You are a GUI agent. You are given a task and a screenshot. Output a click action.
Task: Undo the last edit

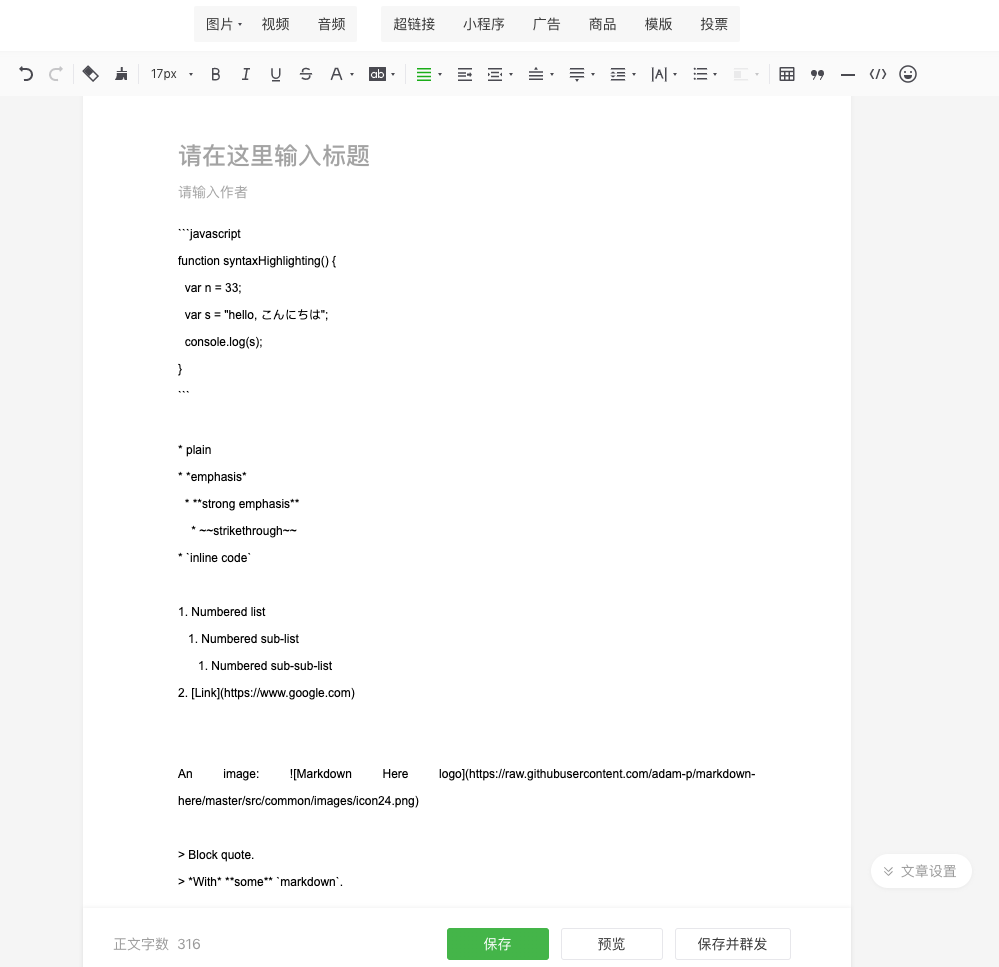pos(25,74)
